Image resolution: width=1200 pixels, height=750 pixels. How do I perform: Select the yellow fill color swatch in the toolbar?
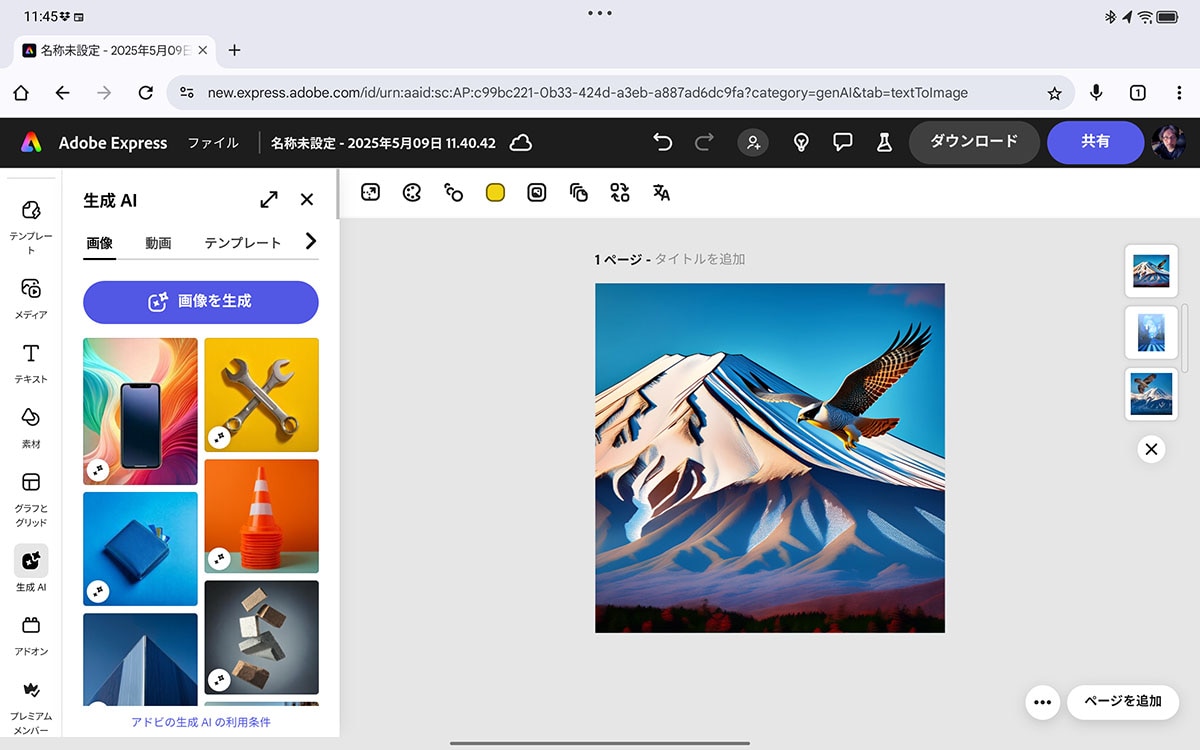(x=494, y=192)
